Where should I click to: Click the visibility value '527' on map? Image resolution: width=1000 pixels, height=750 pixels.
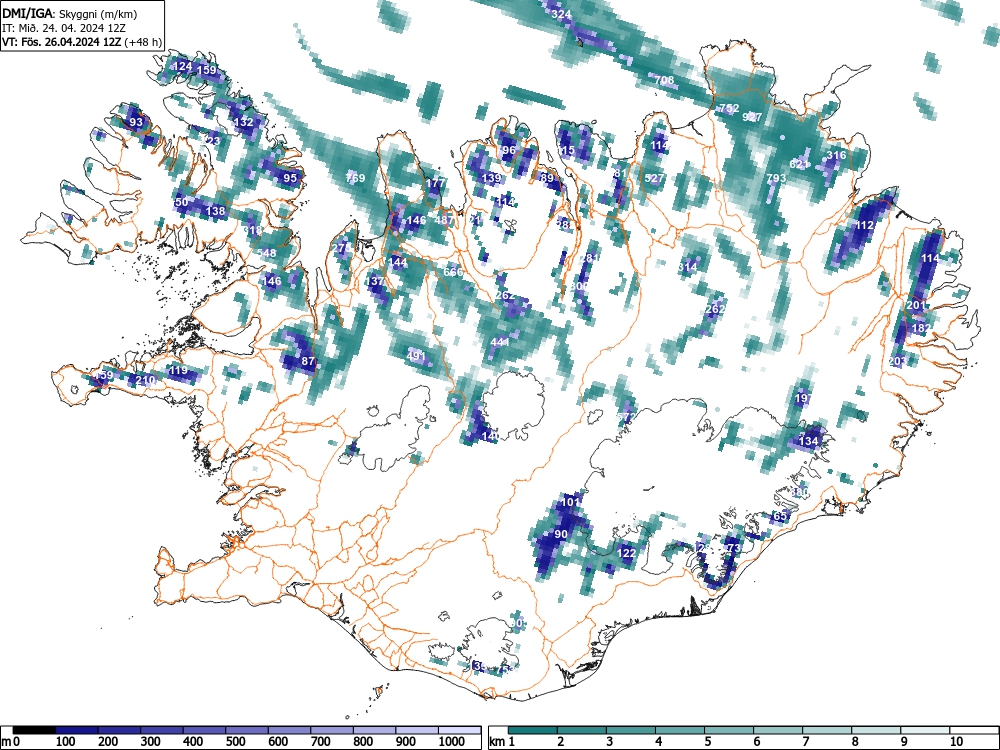[x=654, y=178]
